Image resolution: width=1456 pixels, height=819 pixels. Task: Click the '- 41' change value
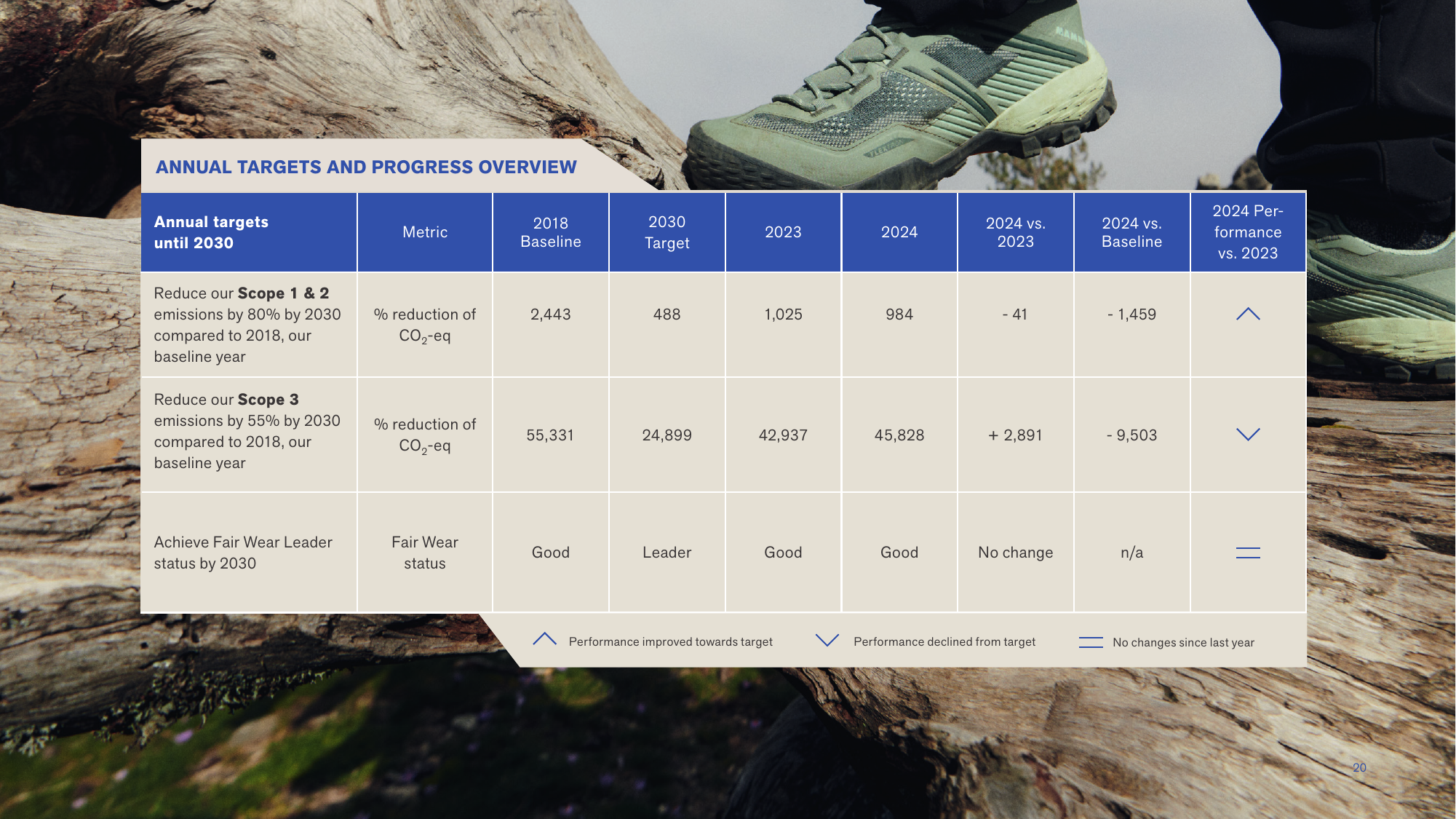coord(1015,314)
